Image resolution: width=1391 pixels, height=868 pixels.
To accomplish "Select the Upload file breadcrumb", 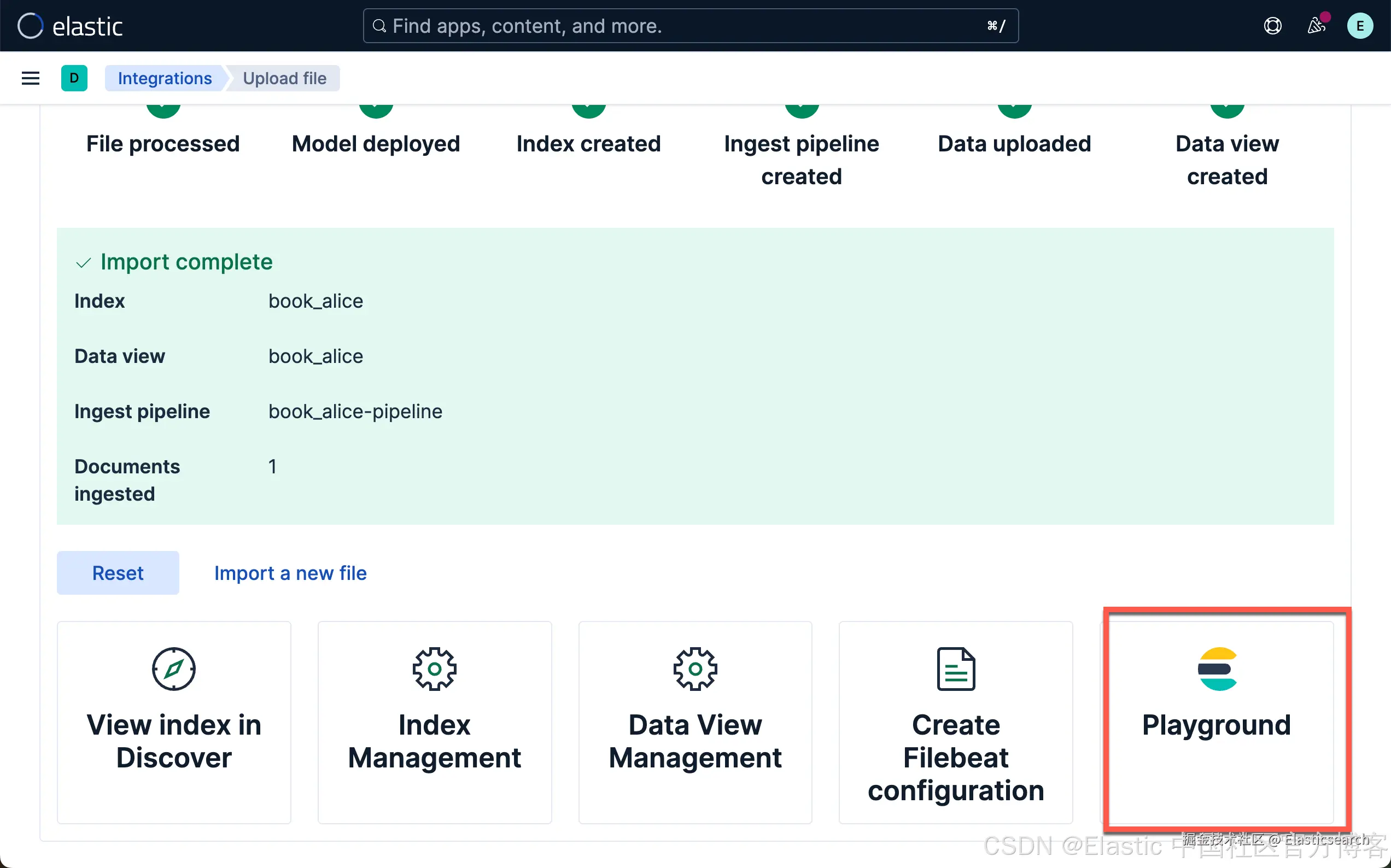I will click(284, 78).
